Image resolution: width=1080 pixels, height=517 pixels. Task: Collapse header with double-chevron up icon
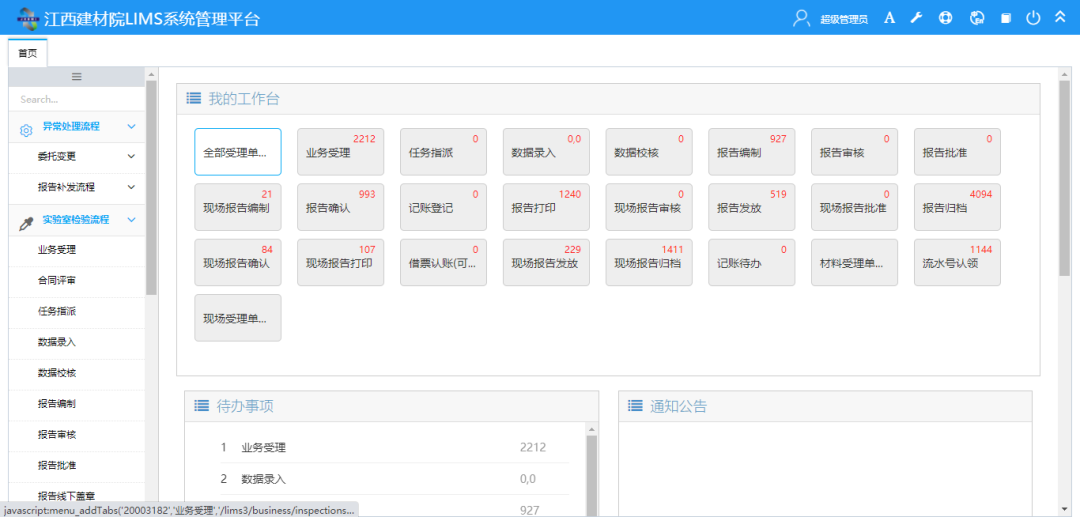[1060, 18]
